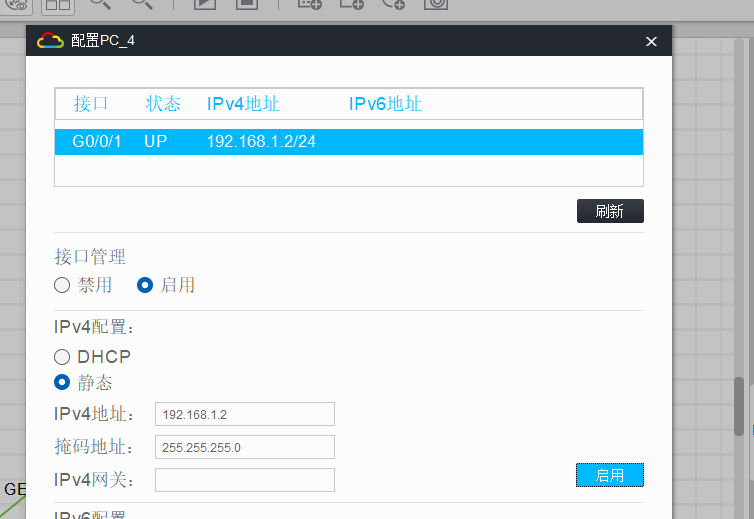Close the 配置PC_4 dialog
The height and width of the screenshot is (519, 754).
point(651,42)
